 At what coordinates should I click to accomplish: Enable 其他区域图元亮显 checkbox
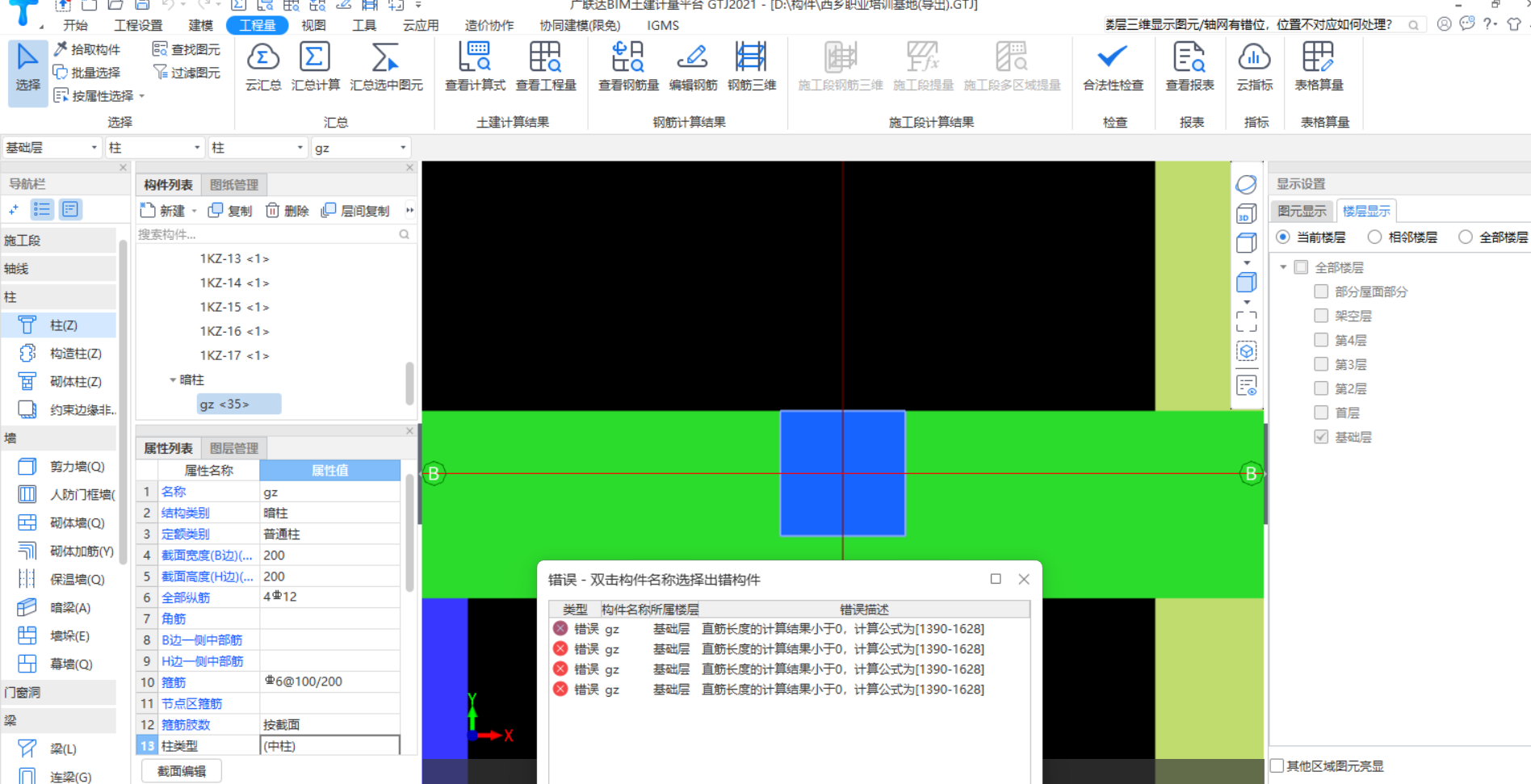click(1277, 765)
